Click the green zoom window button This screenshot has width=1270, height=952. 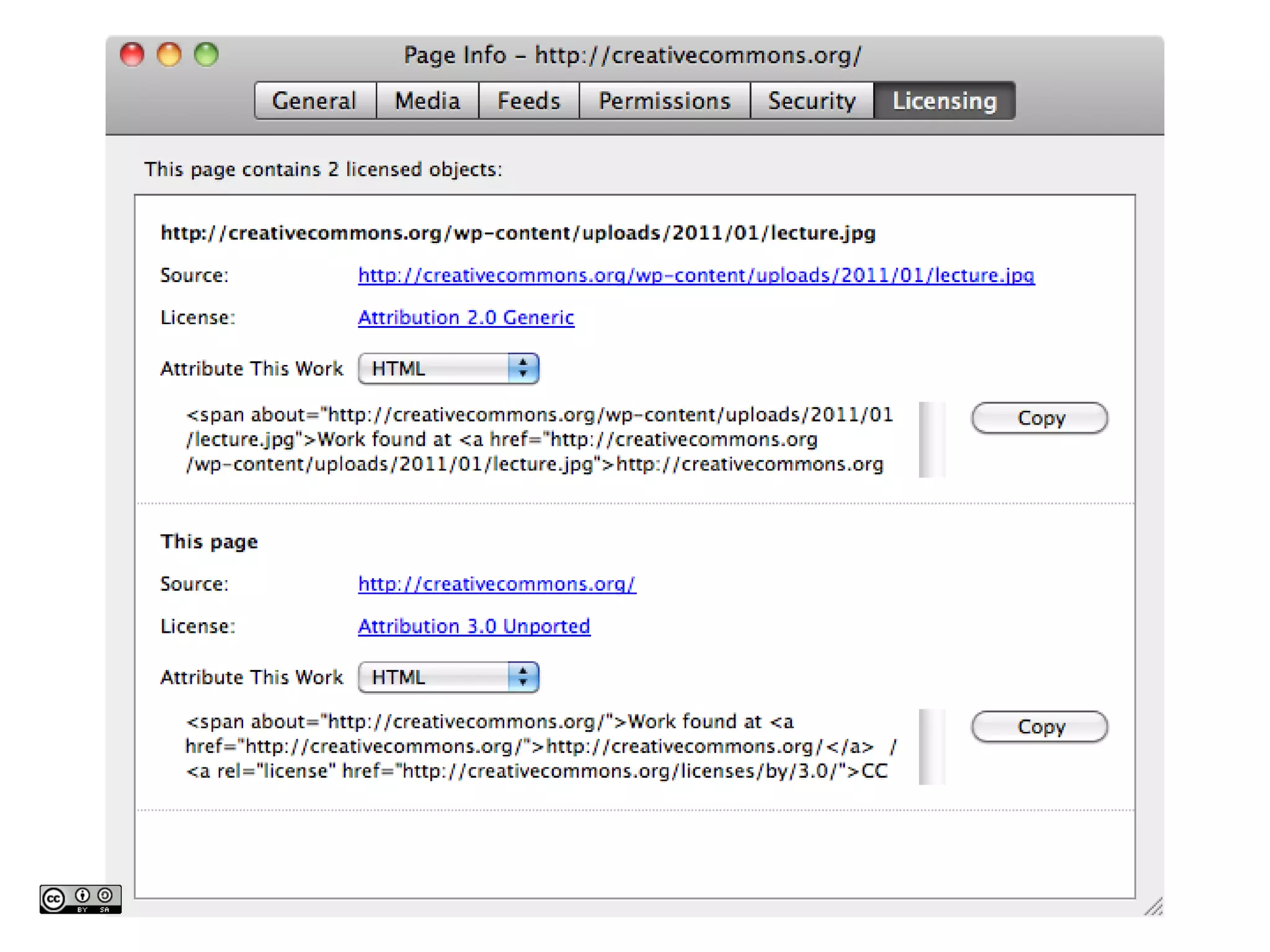click(206, 55)
